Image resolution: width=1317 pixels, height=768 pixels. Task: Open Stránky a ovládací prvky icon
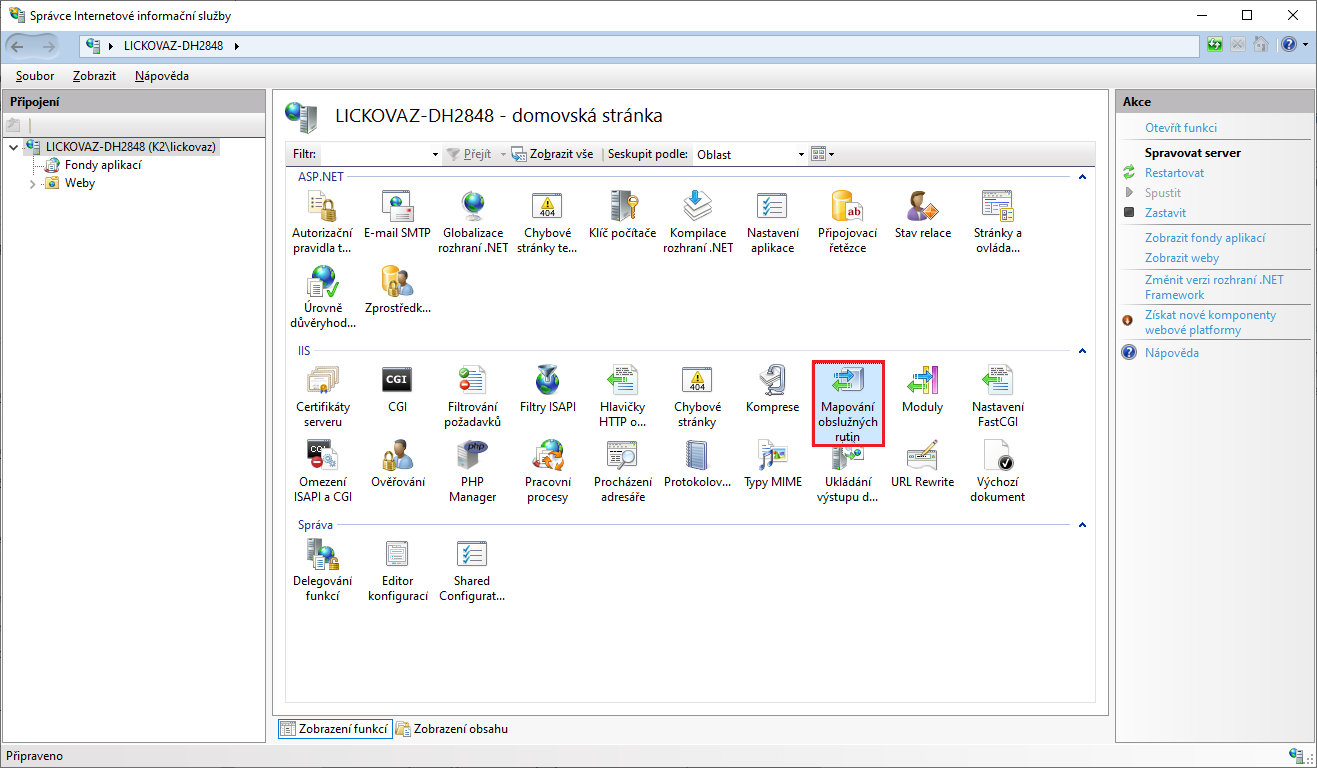[x=998, y=222]
